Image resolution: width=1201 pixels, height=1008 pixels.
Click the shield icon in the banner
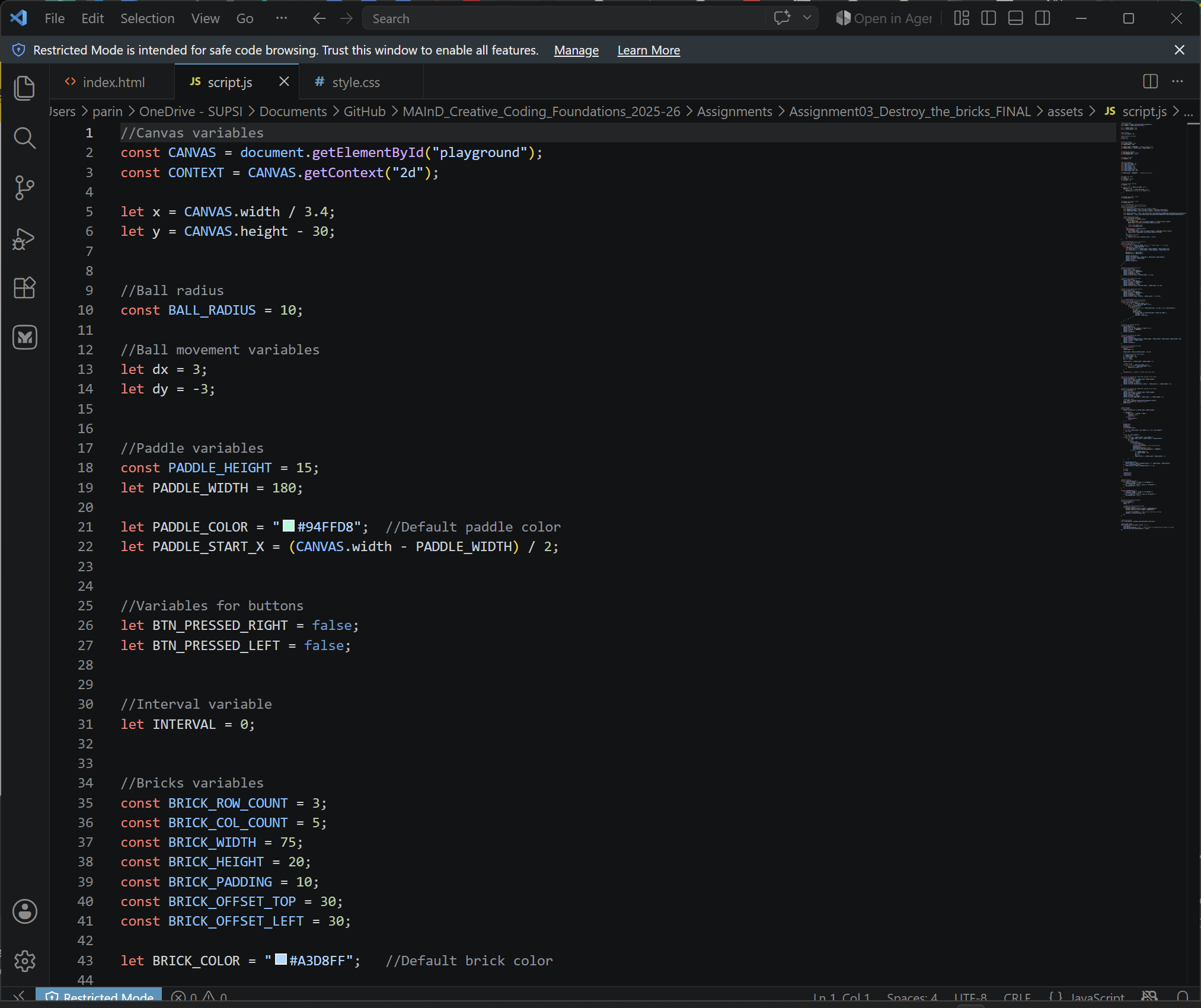(18, 50)
